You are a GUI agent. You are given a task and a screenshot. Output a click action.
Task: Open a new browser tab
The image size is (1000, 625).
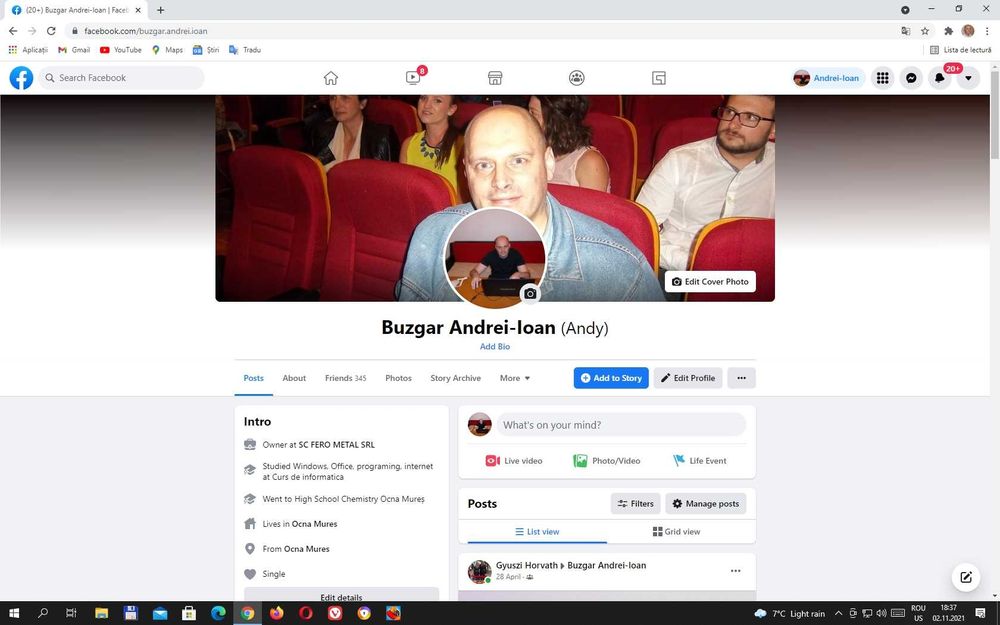161,10
